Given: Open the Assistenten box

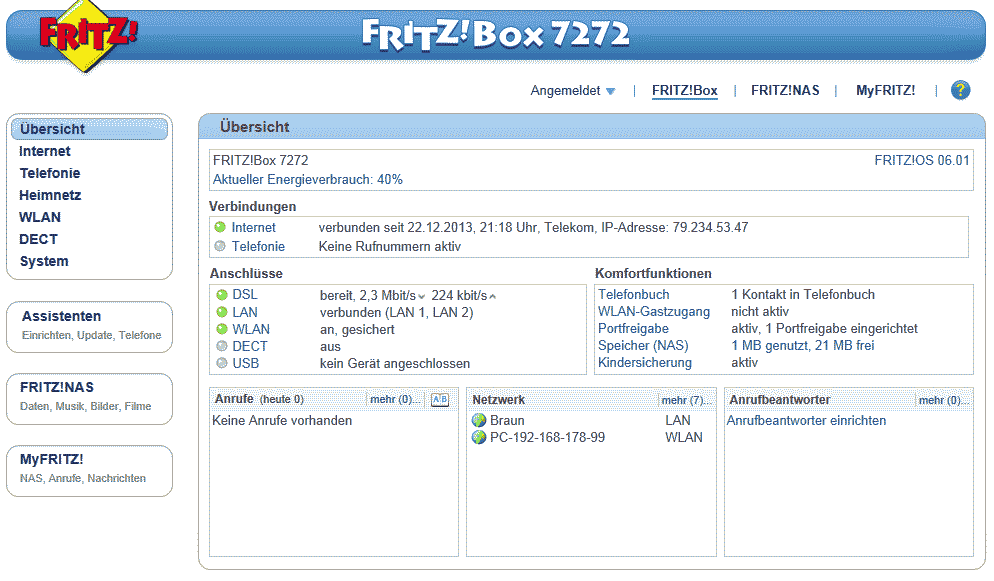Looking at the screenshot, I should point(89,327).
